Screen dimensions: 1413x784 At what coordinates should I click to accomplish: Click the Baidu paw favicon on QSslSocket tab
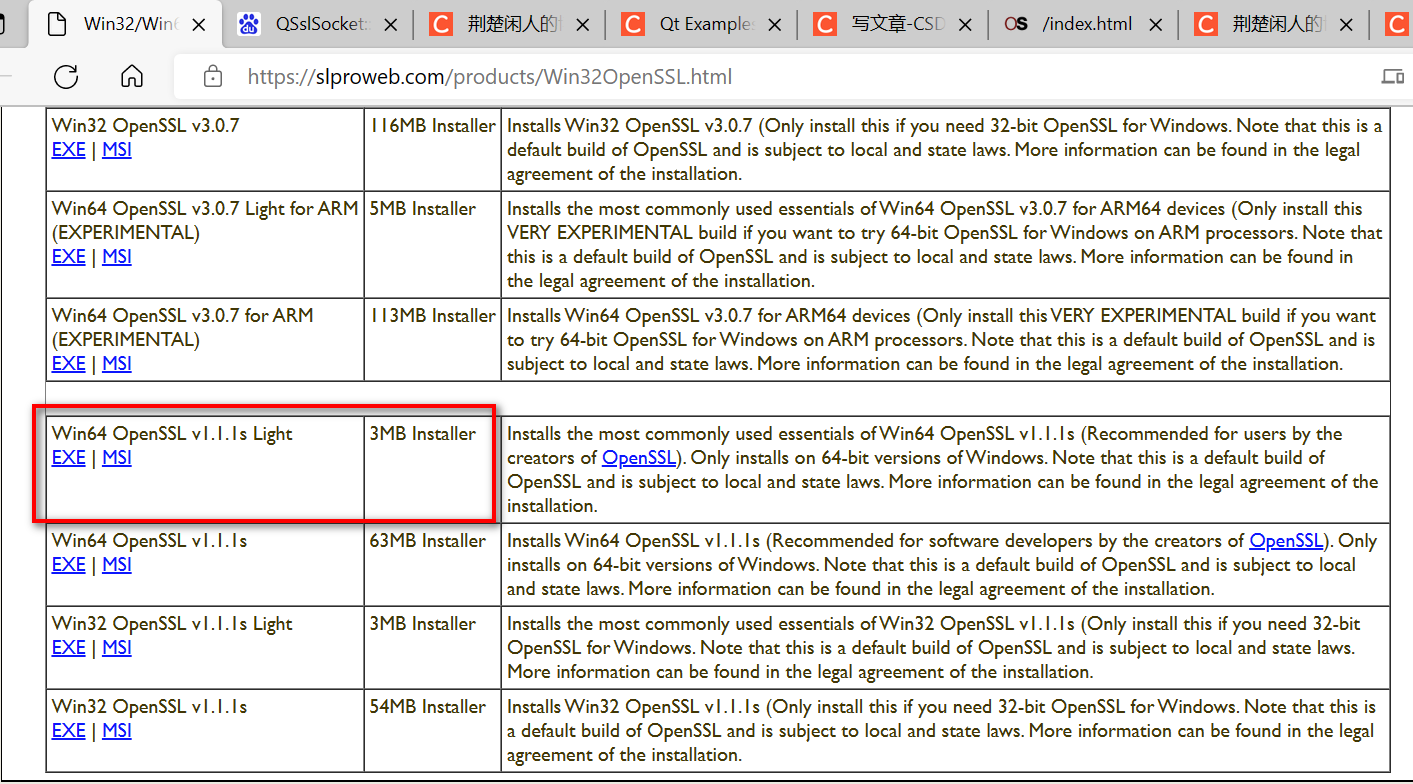click(x=249, y=24)
